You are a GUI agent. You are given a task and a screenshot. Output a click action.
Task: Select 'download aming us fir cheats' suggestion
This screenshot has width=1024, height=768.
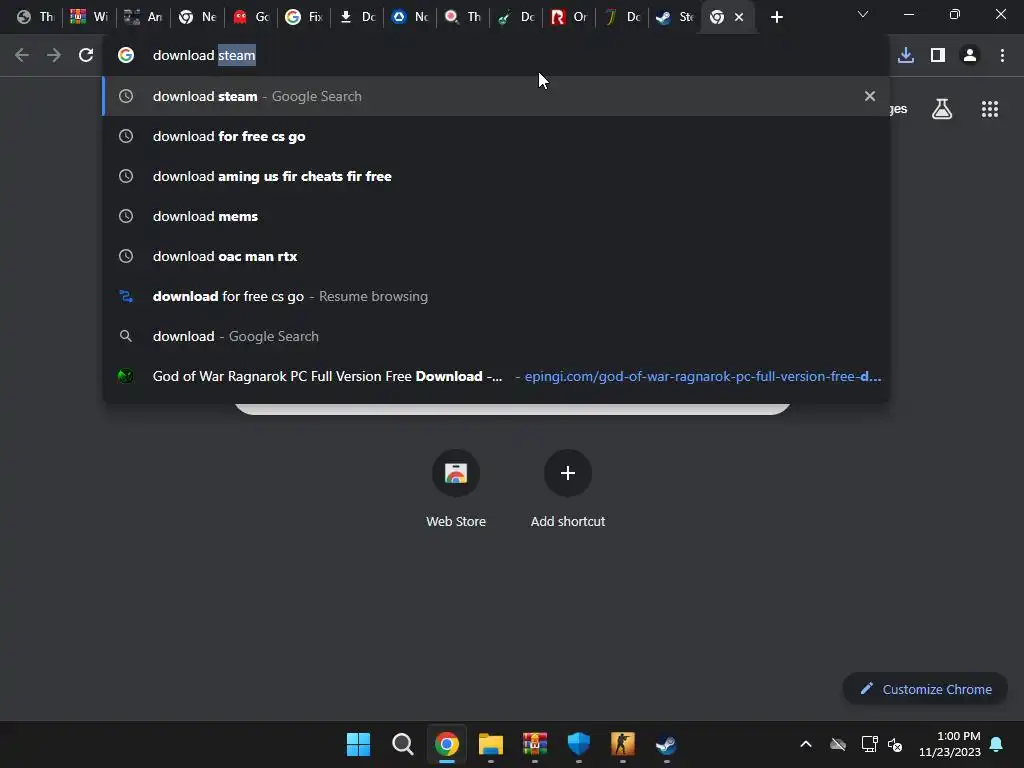(496, 176)
